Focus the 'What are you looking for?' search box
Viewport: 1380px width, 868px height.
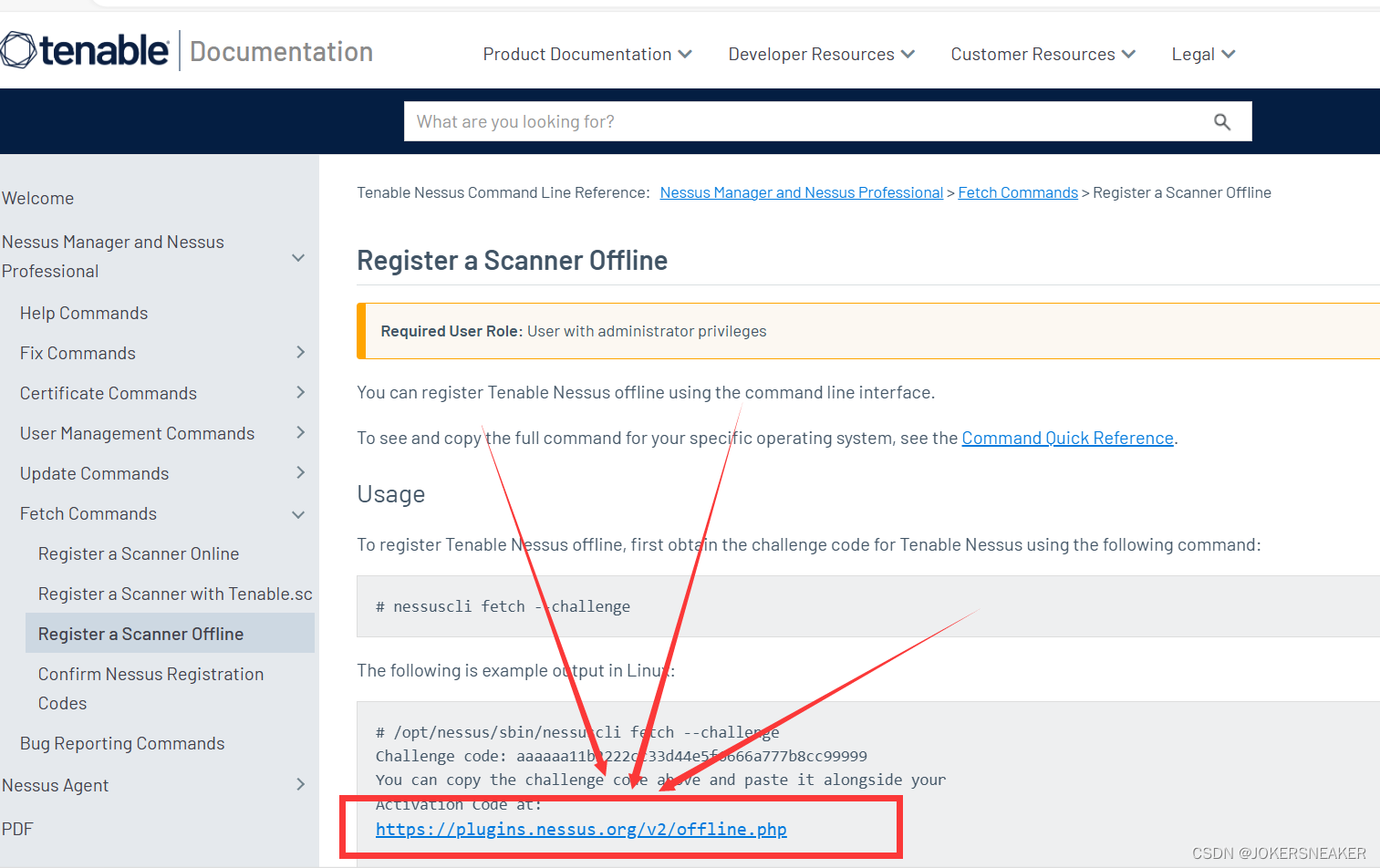pos(827,121)
